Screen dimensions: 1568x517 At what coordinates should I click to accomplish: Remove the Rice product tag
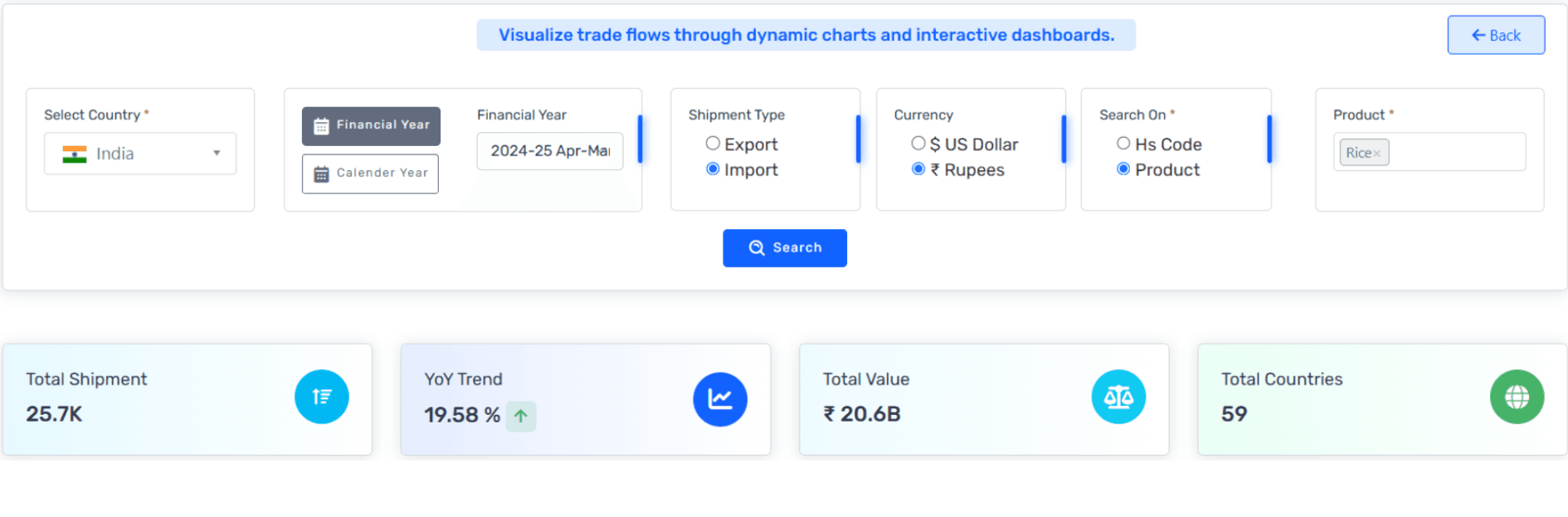(1378, 152)
